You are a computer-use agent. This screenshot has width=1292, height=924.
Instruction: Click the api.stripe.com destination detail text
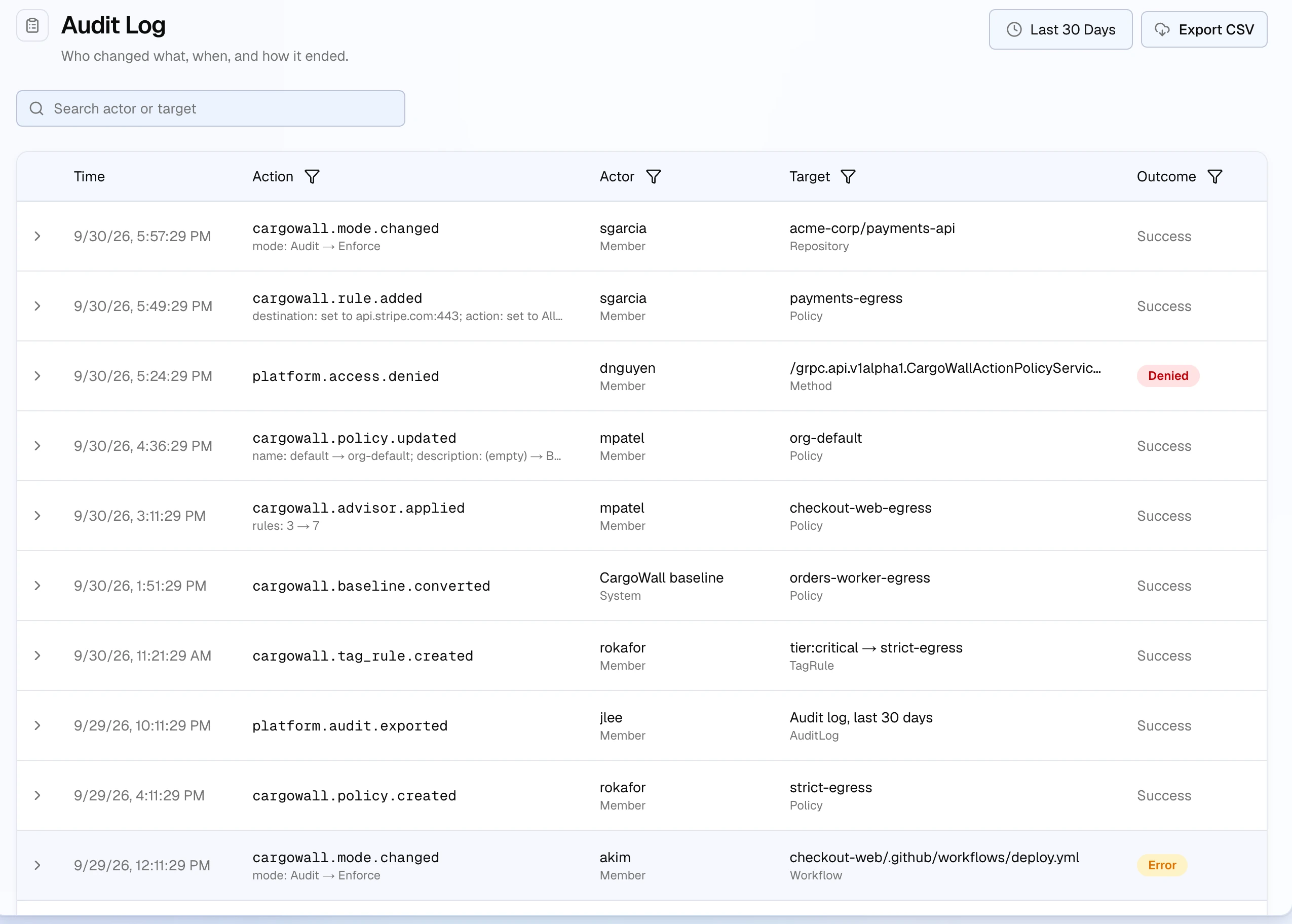click(x=407, y=316)
